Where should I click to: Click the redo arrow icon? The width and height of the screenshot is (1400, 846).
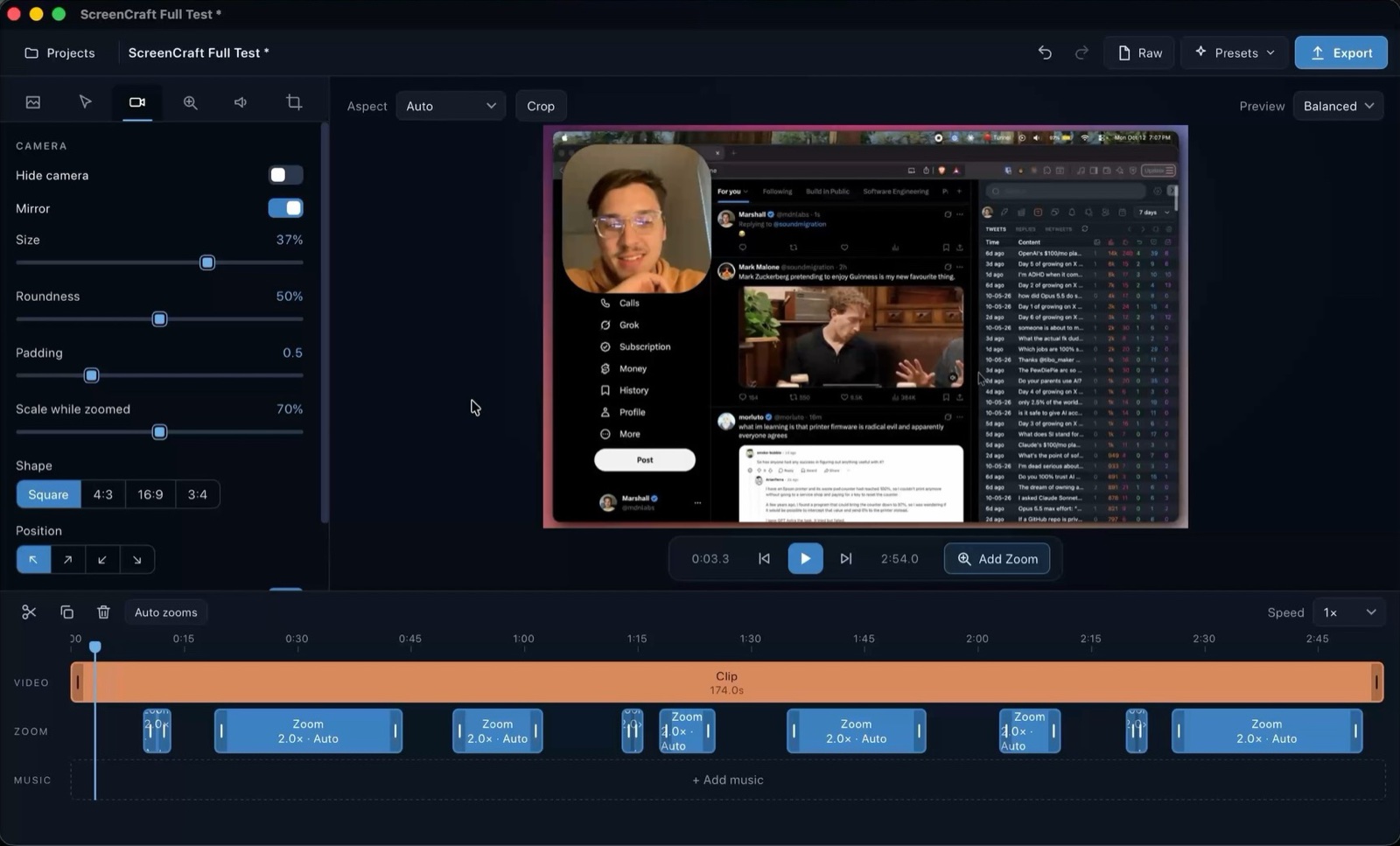click(x=1081, y=52)
